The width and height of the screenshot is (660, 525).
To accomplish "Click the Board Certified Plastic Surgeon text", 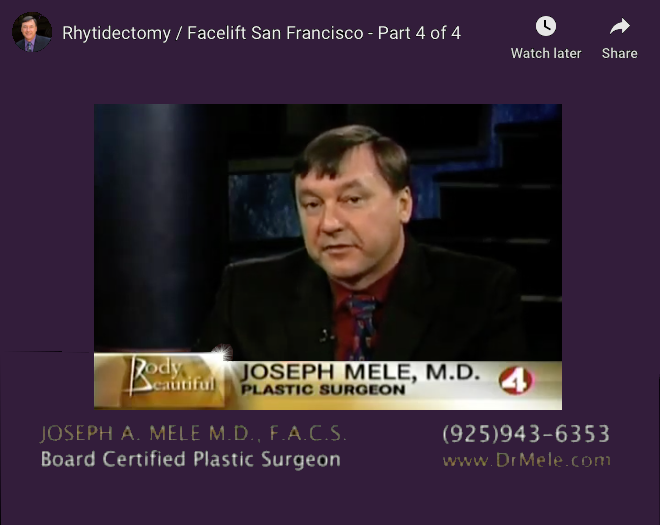I will [191, 459].
